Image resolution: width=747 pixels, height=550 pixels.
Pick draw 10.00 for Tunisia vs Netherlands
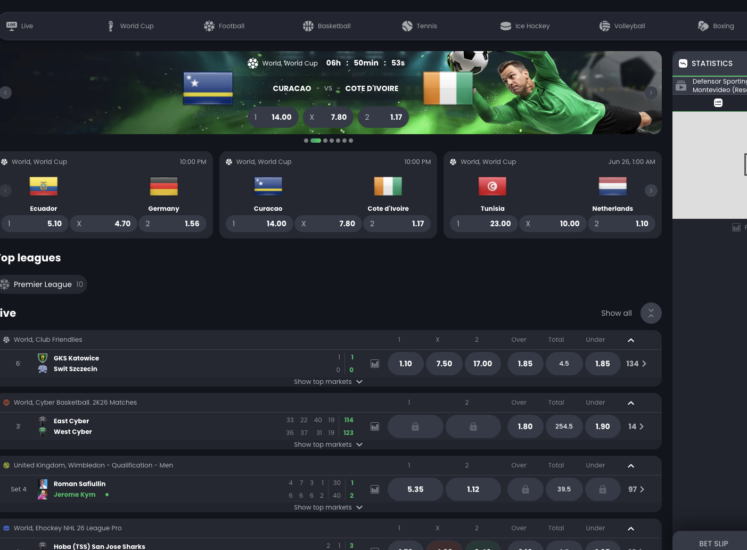point(553,224)
